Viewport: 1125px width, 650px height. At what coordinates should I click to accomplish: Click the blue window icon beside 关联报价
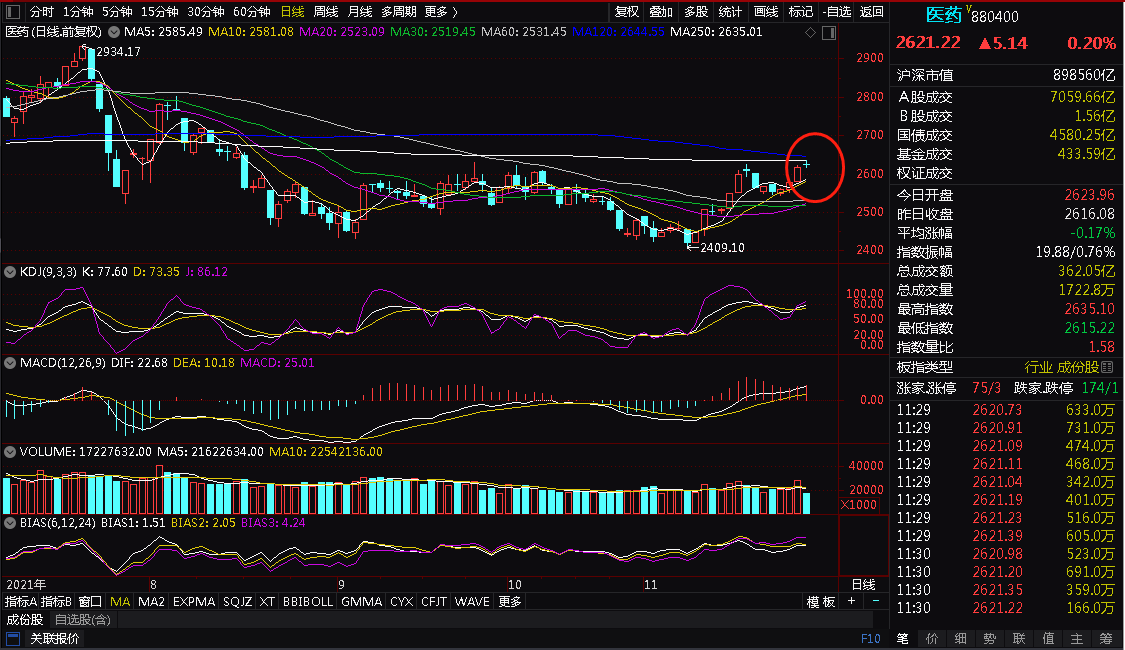[13, 638]
